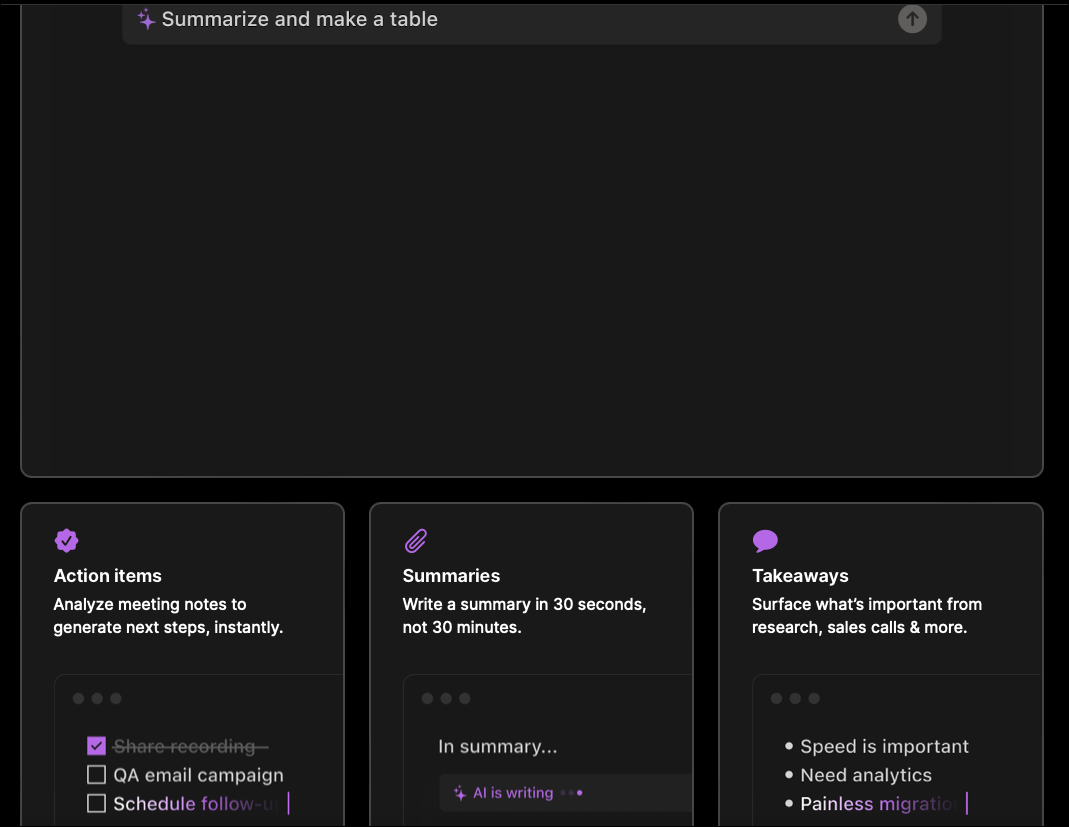Viewport: 1069px width, 827px height.
Task: Click the window dots in the Action items mockup
Action: pyautogui.click(x=97, y=699)
